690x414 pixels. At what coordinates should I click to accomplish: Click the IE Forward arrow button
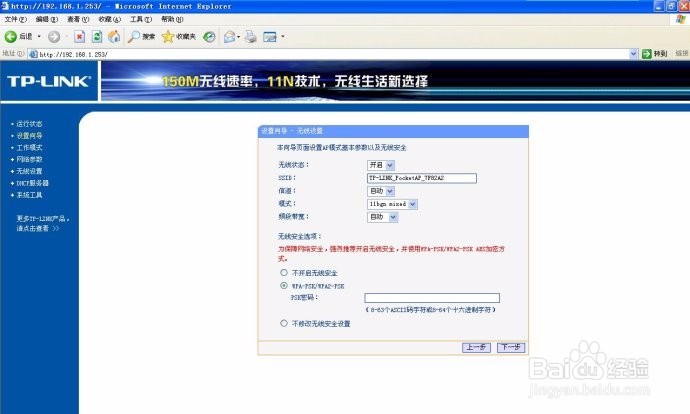coord(54,37)
